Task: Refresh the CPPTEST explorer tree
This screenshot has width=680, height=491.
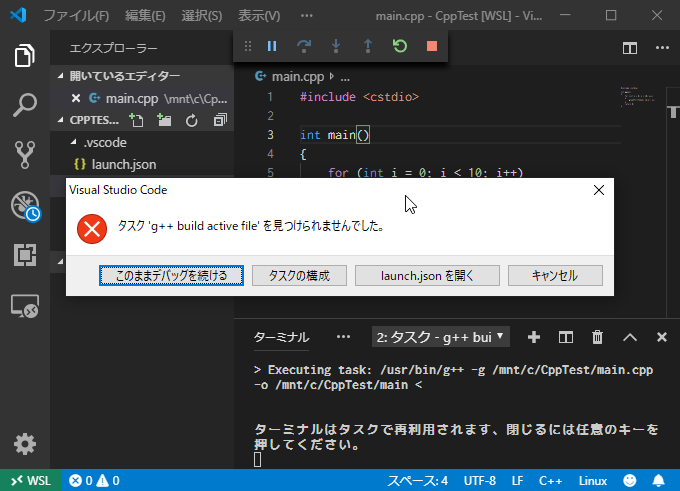Action: 192,120
